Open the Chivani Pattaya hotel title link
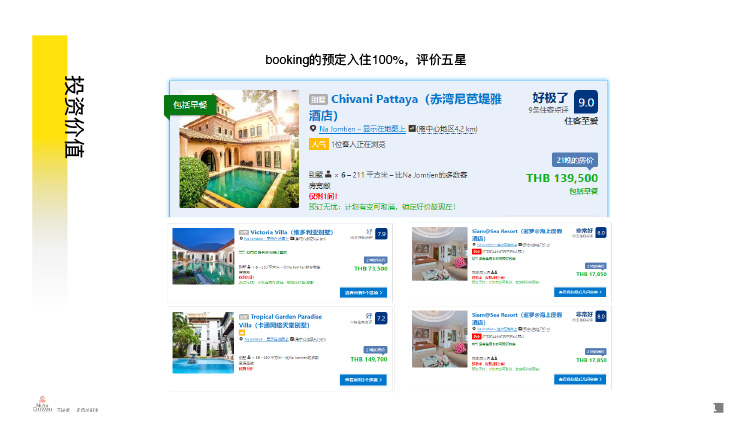This screenshot has height=422, width=750. (405, 107)
